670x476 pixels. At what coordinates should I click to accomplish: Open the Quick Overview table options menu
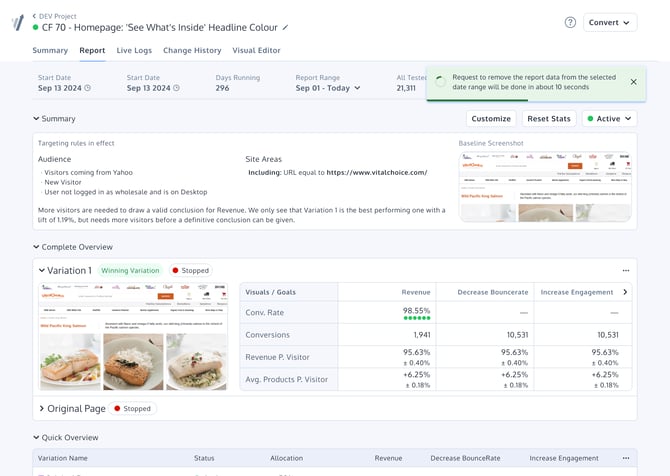(626, 458)
